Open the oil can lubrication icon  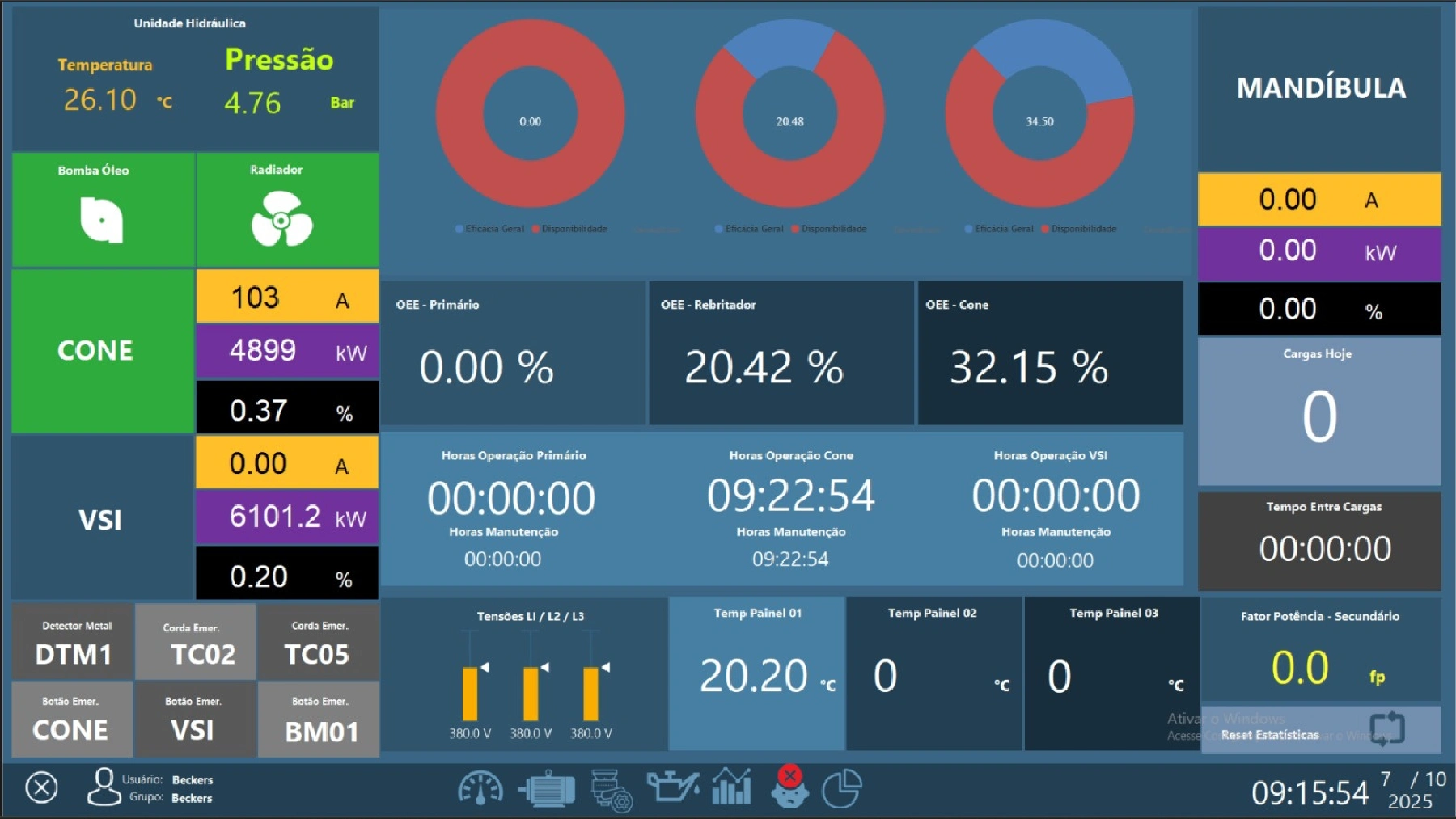[672, 787]
